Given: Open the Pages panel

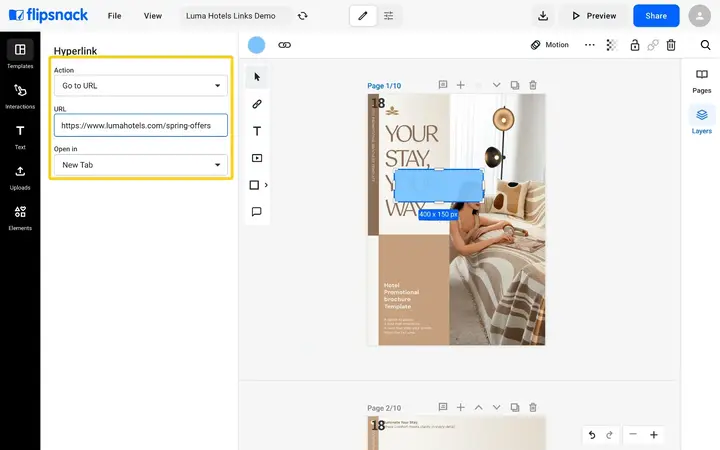Looking at the screenshot, I should [x=701, y=81].
